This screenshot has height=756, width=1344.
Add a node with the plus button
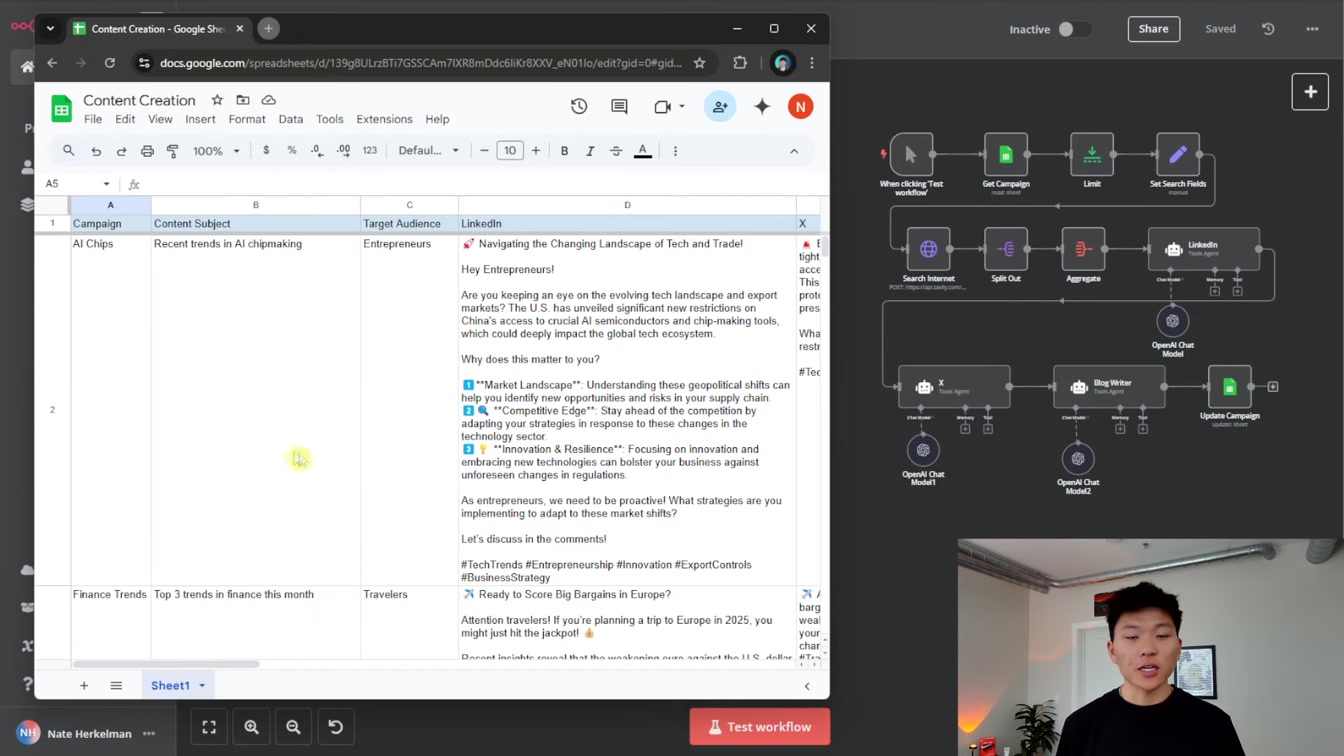pos(1310,92)
